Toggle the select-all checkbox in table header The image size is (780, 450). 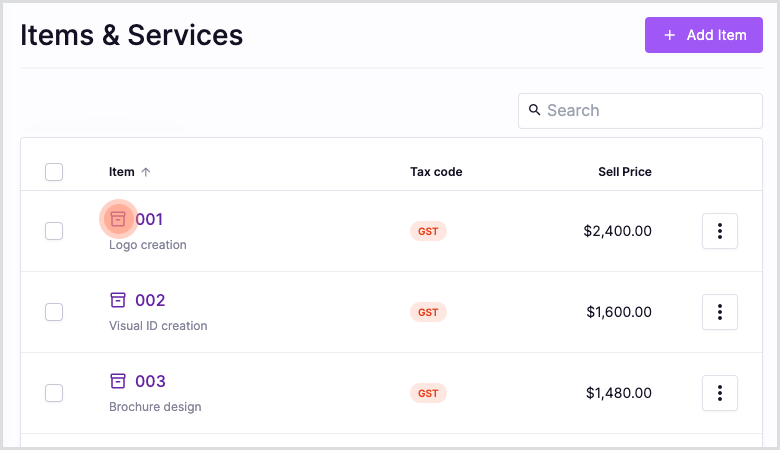pos(54,172)
